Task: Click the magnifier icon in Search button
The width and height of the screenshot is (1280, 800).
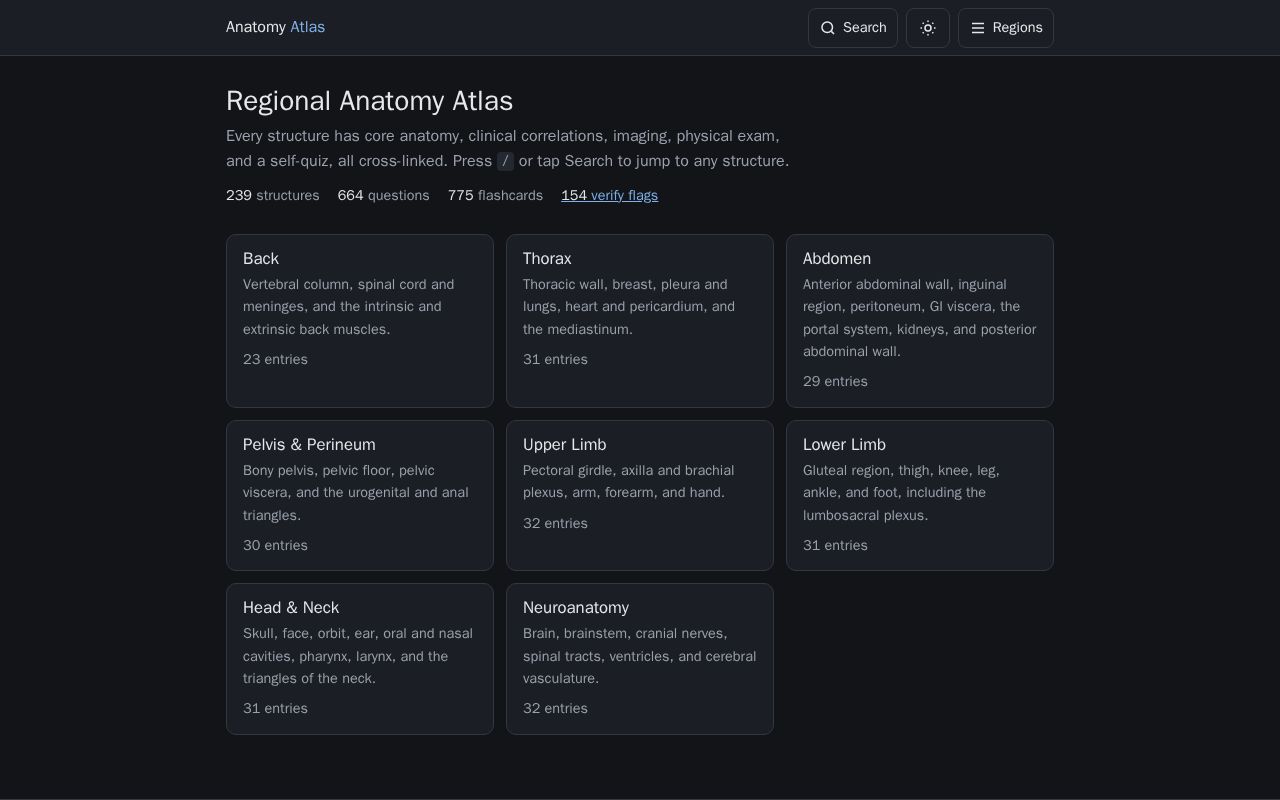Action: click(828, 28)
